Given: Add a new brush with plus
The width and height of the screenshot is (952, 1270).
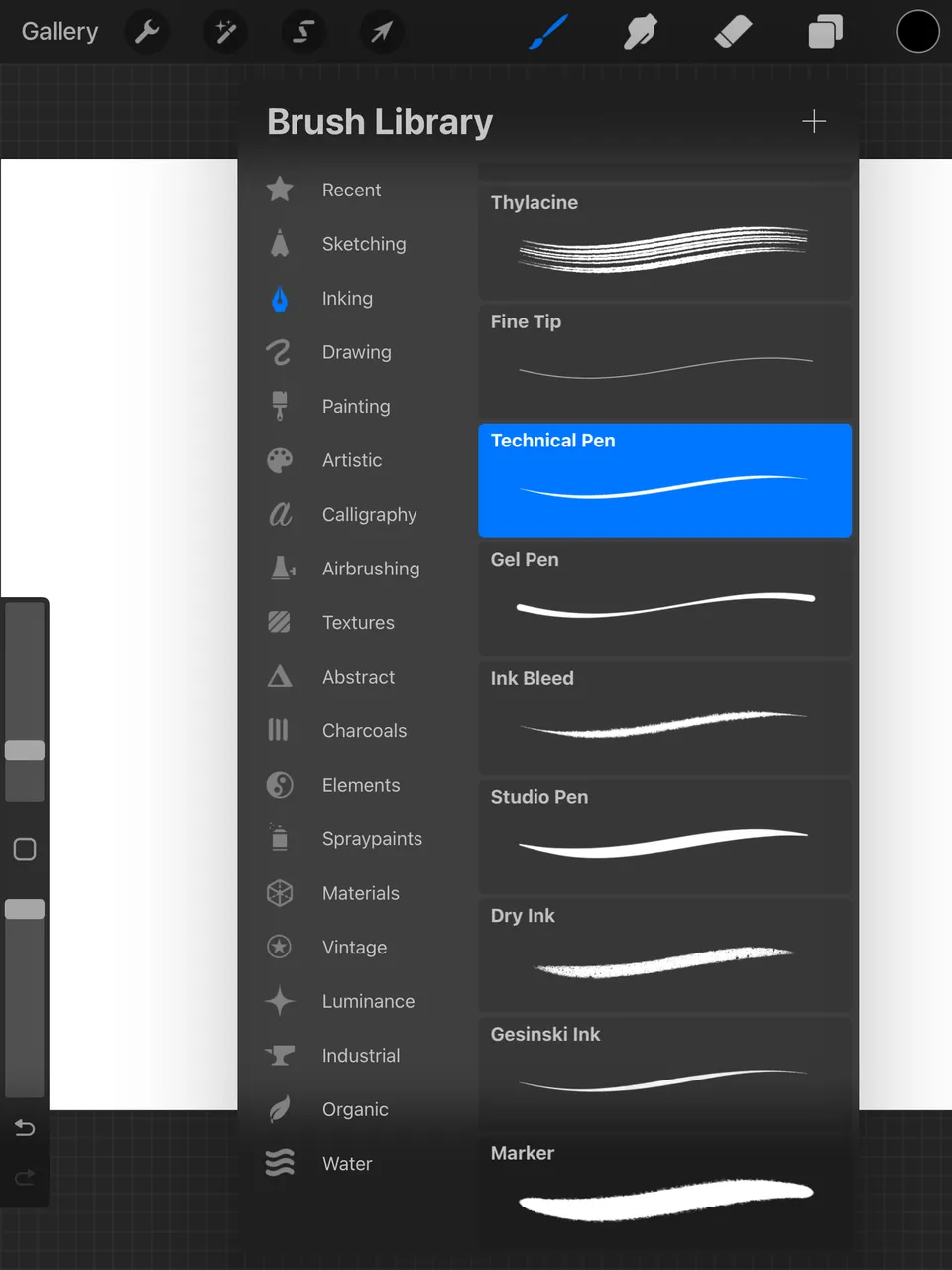Looking at the screenshot, I should [x=814, y=121].
